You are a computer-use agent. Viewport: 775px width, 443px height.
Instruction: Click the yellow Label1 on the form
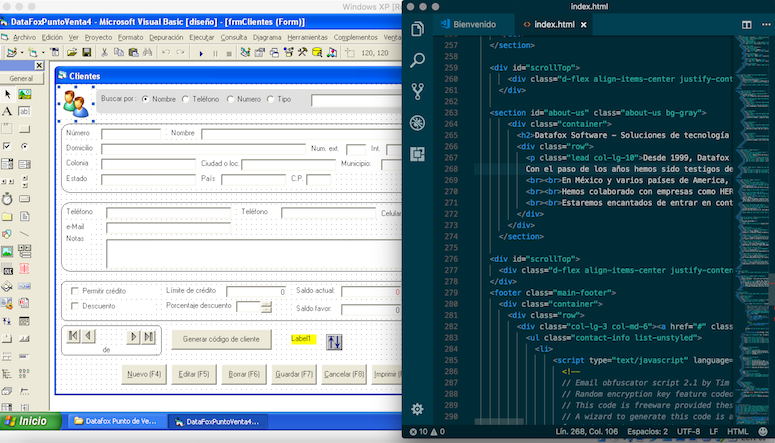tap(303, 339)
